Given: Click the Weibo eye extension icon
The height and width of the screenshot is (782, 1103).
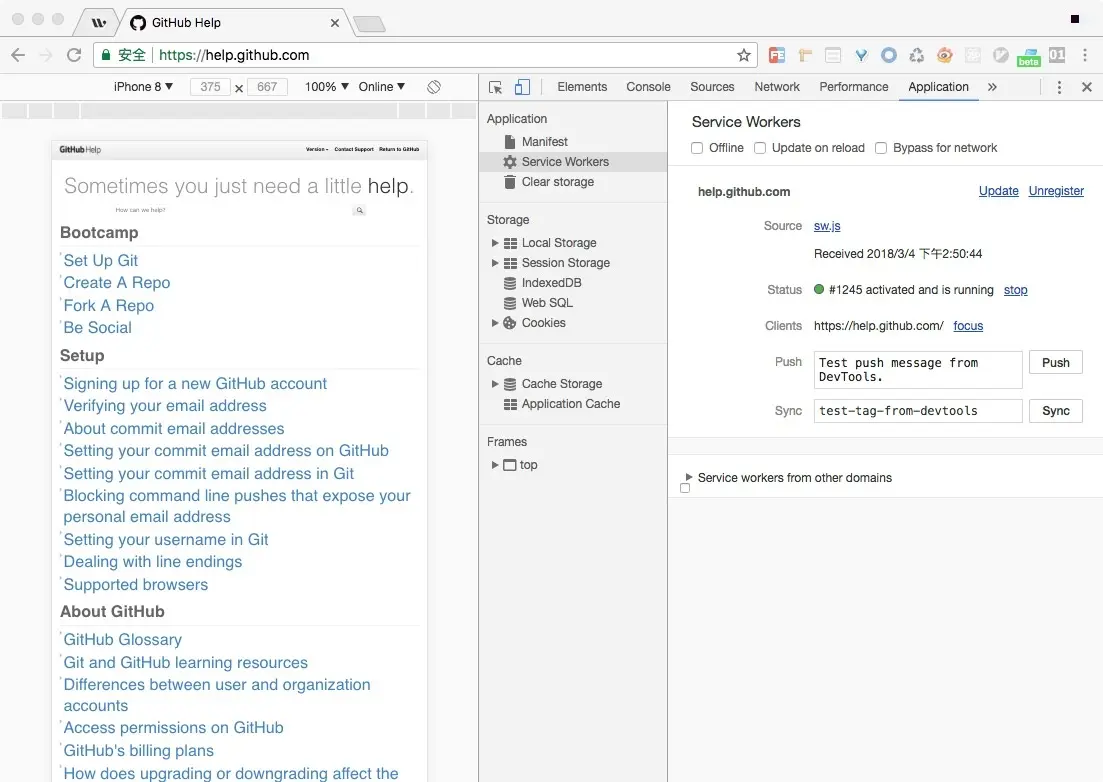Looking at the screenshot, I should (x=945, y=55).
